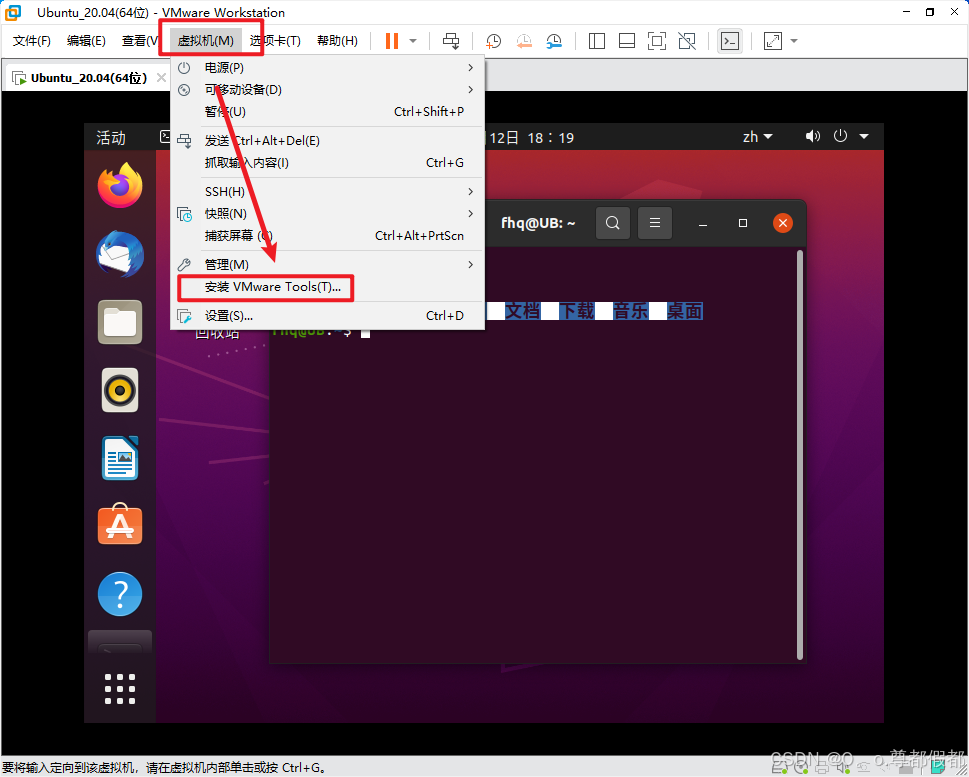
Task: Open Thunderbird mail from the dock
Action: (120, 254)
